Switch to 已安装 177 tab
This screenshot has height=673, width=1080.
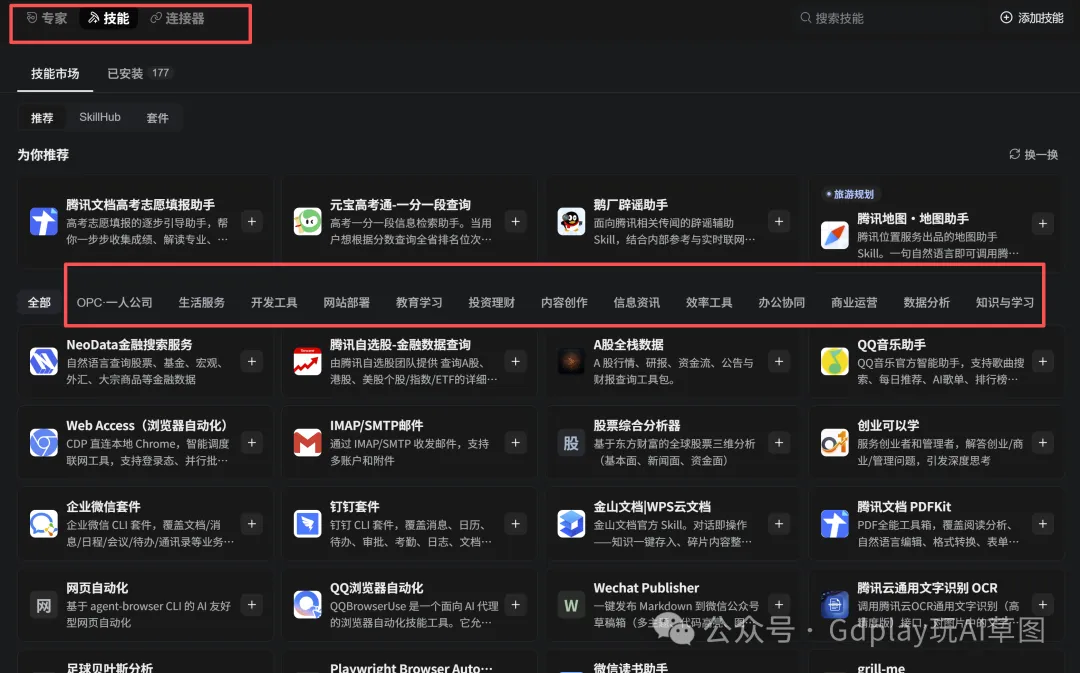(138, 74)
